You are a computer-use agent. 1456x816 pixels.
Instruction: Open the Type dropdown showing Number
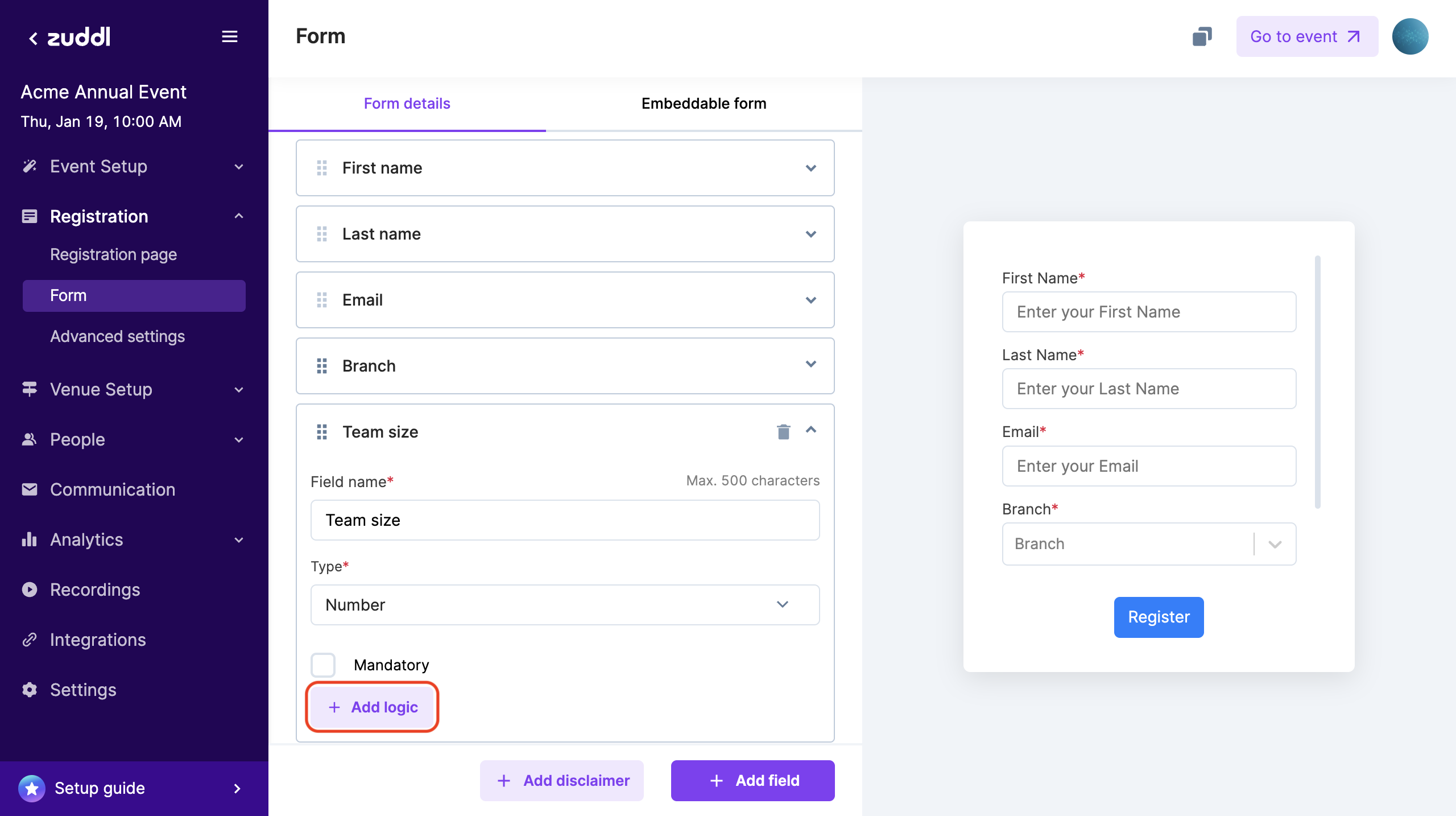565,605
